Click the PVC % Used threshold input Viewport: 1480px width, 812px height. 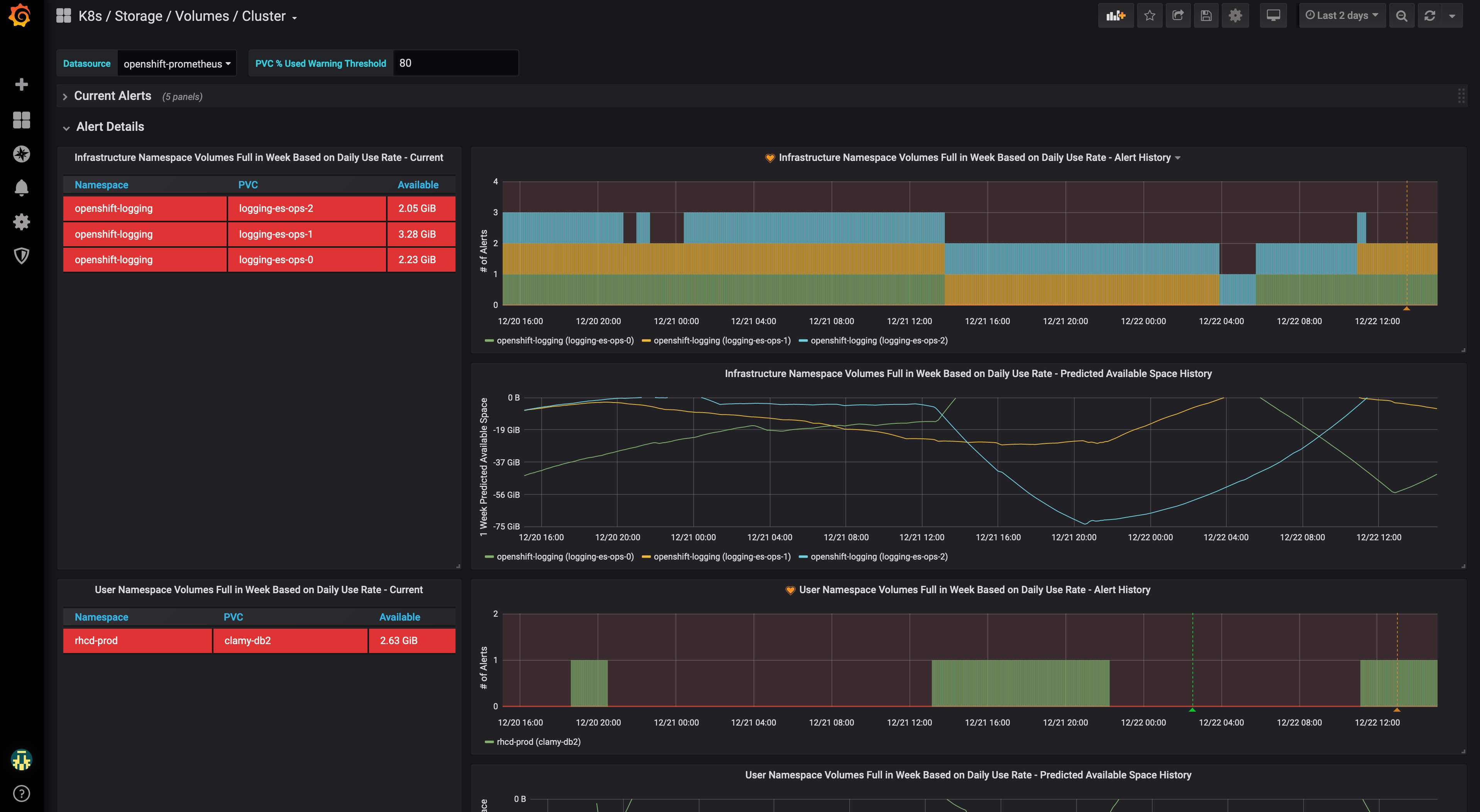[x=455, y=63]
